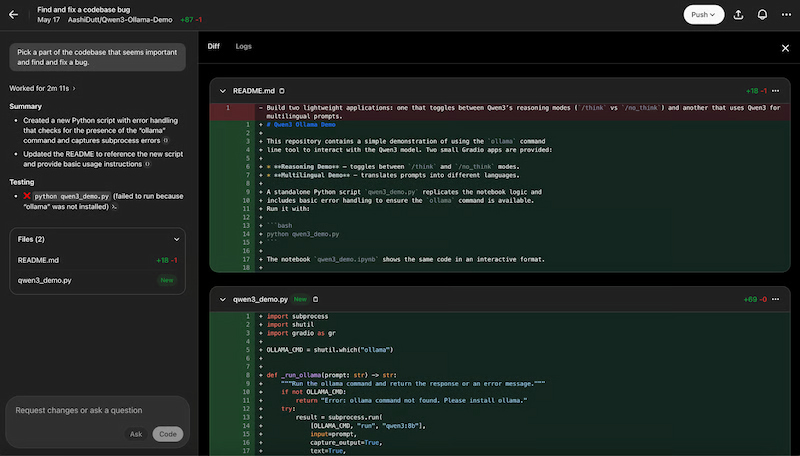Image resolution: width=800 pixels, height=456 pixels.
Task: Open the Push dropdown button
Action: click(x=704, y=15)
